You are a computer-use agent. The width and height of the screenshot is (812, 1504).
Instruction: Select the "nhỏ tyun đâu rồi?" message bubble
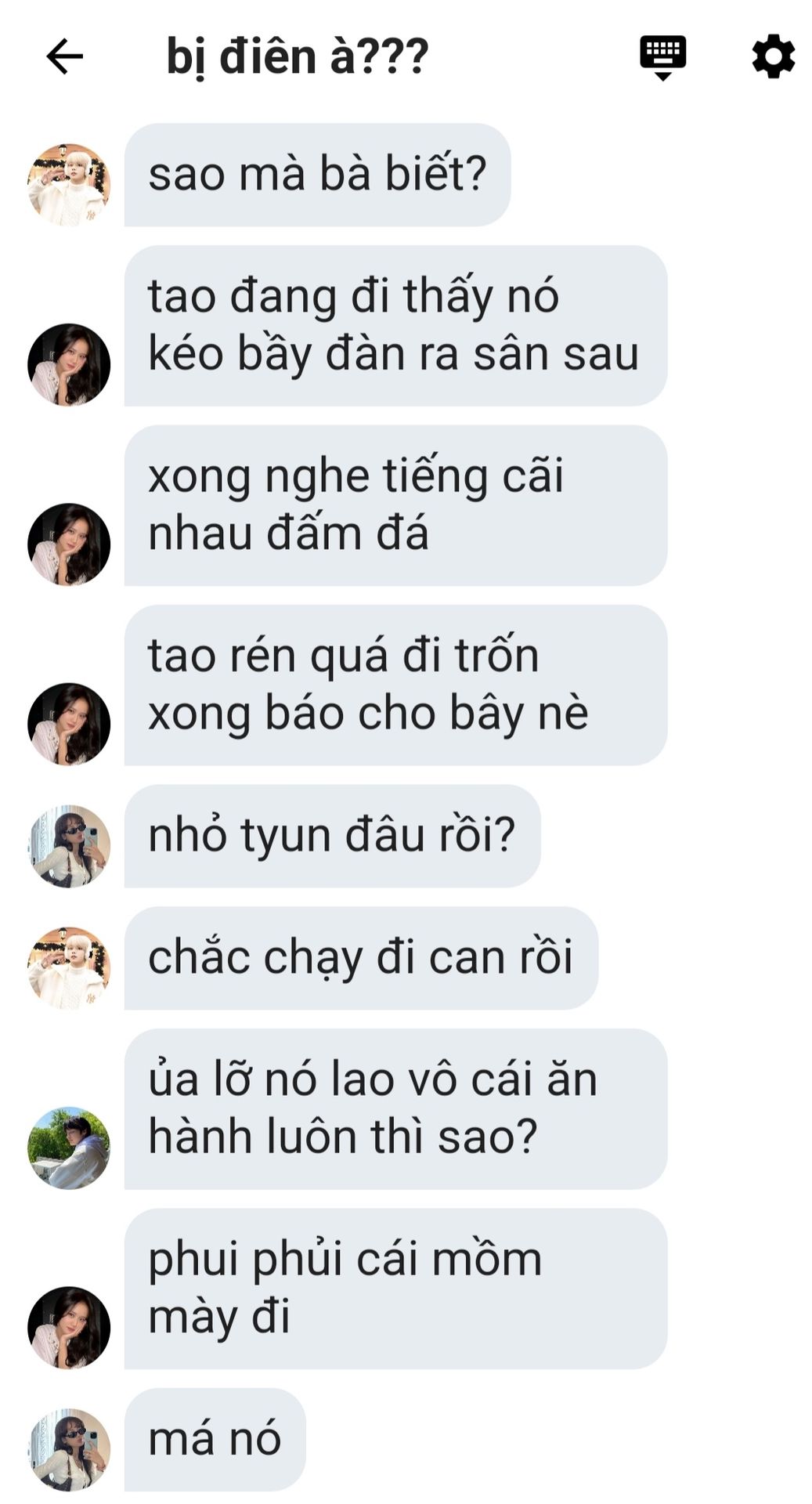tap(332, 836)
